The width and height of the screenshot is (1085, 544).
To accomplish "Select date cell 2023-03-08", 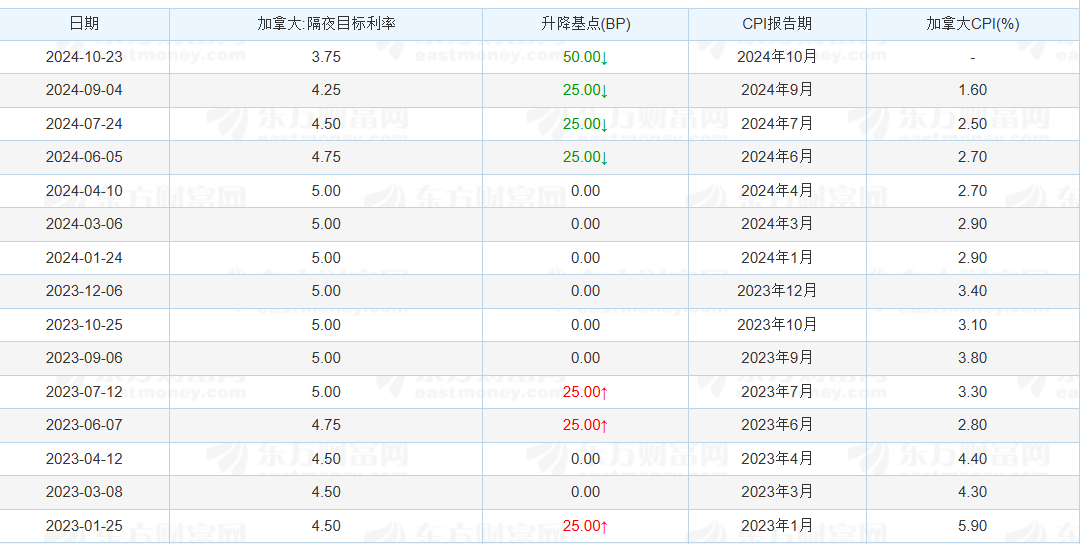I will click(84, 493).
